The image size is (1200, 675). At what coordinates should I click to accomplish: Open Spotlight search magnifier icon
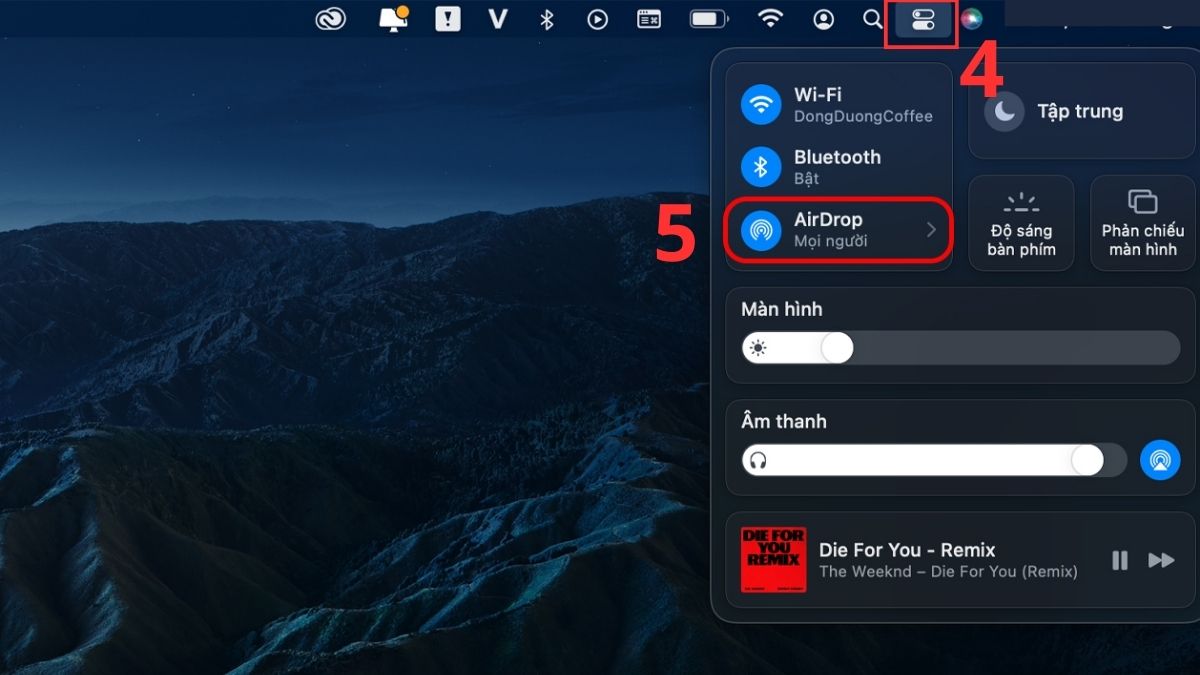[873, 19]
